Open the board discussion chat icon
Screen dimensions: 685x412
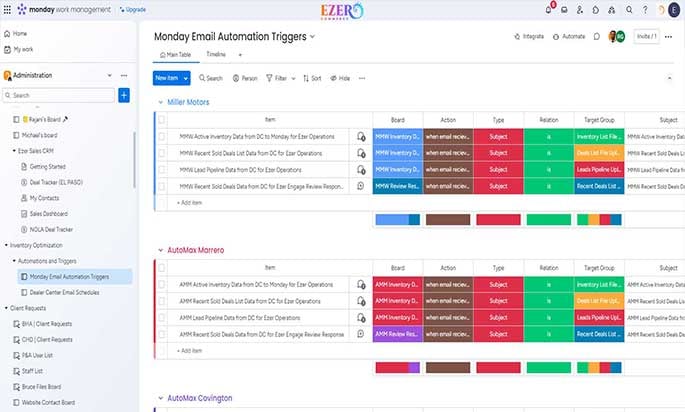597,37
